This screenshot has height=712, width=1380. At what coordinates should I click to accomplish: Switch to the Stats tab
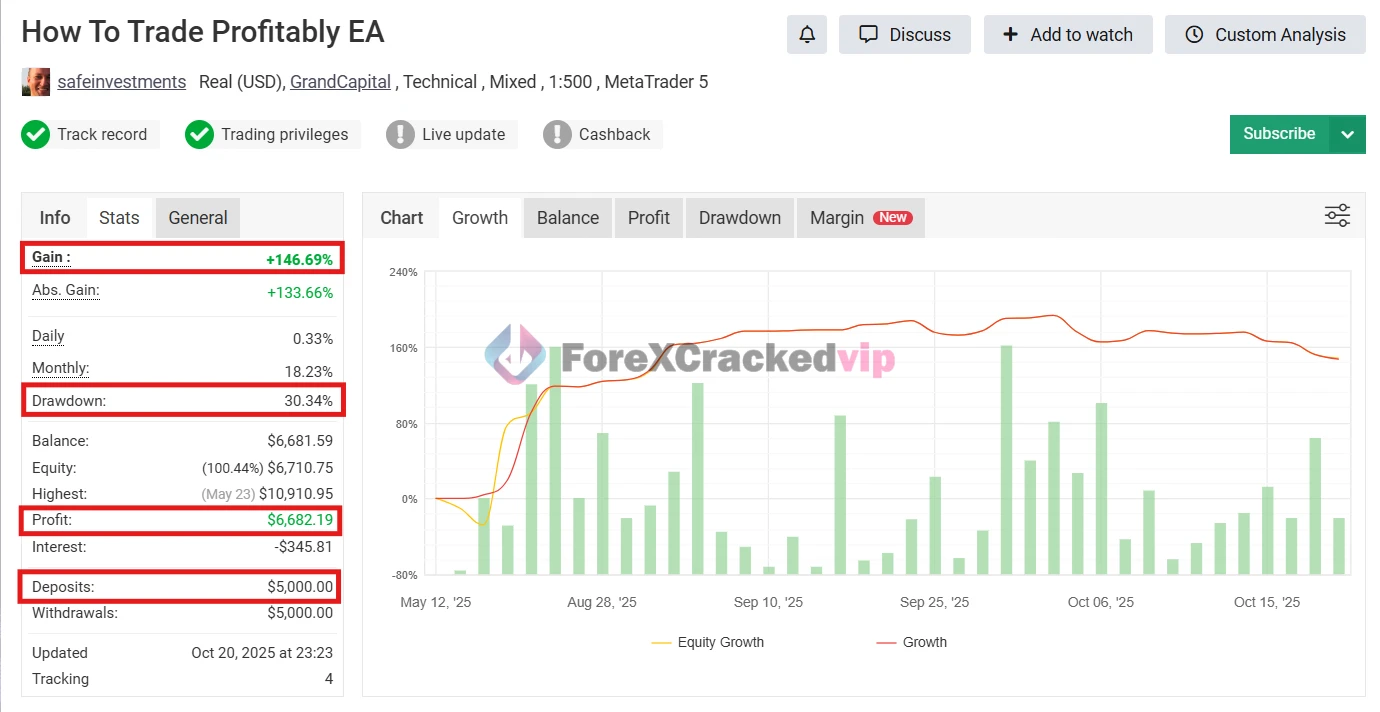click(119, 218)
